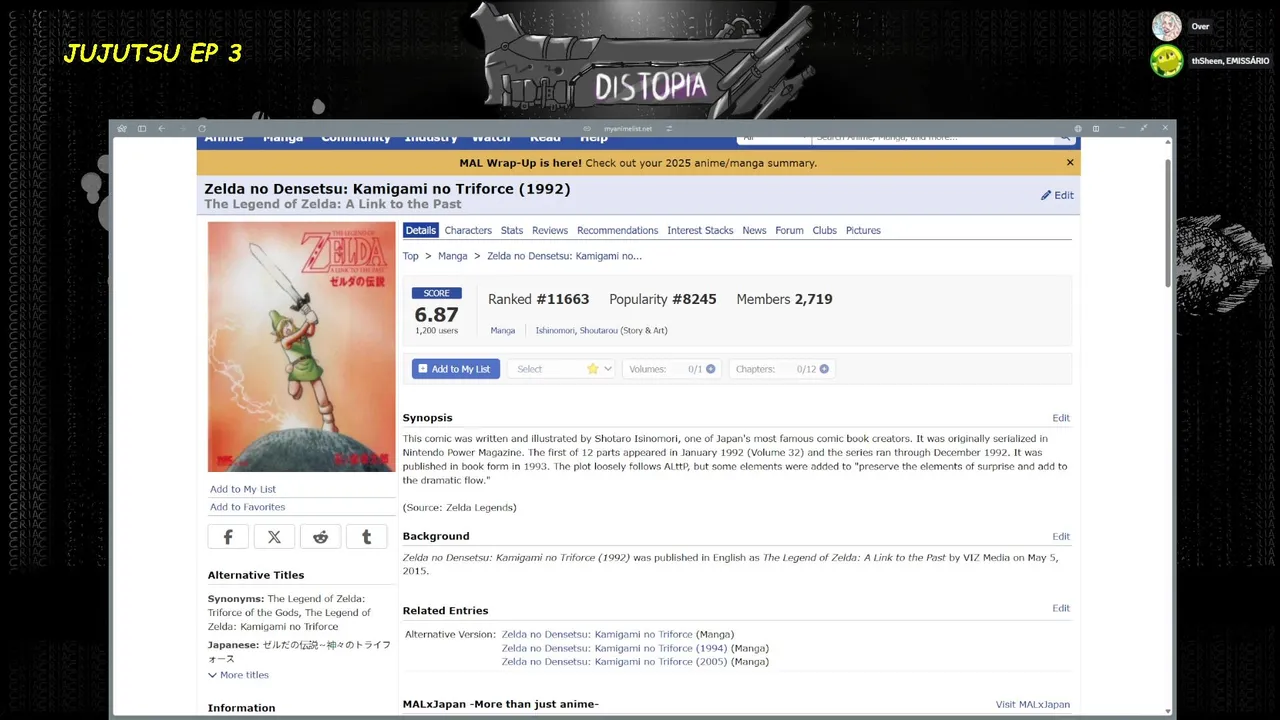Open Kamigami no Triforce (1994) entry
The width and height of the screenshot is (1280, 720).
point(614,648)
